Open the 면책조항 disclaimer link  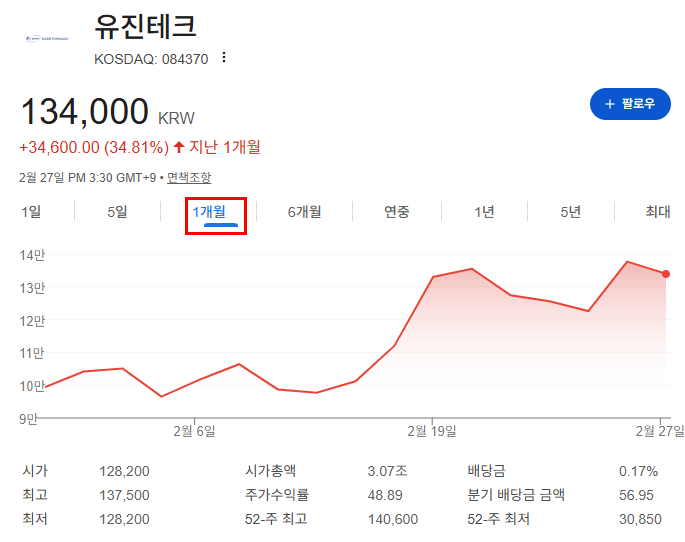click(189, 177)
